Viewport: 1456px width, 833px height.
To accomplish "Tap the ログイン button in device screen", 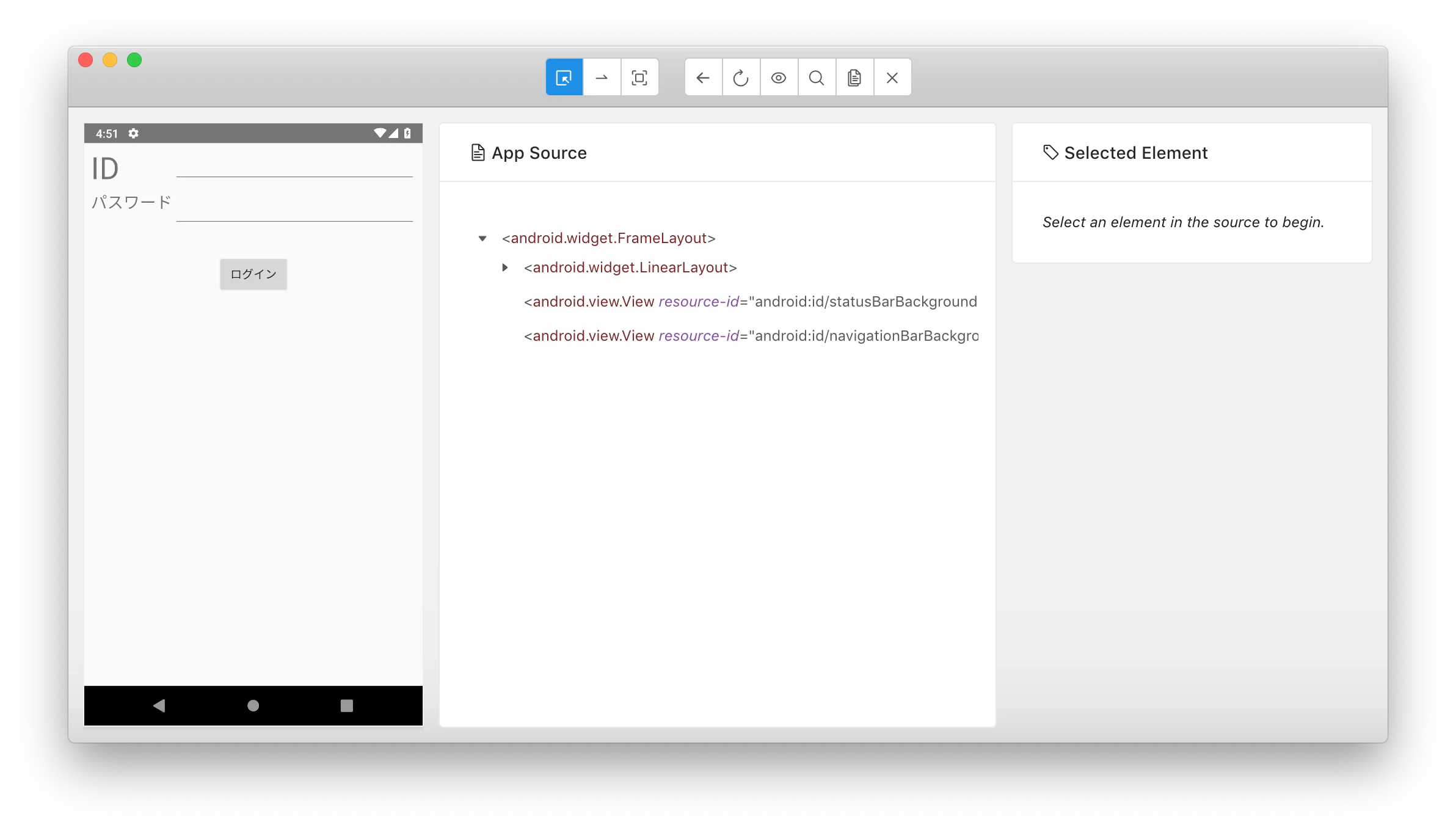I will (x=253, y=274).
